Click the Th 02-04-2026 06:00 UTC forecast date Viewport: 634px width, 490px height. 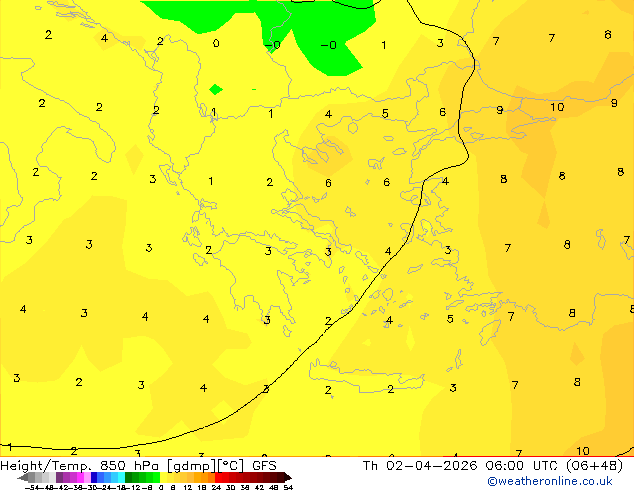(x=461, y=466)
